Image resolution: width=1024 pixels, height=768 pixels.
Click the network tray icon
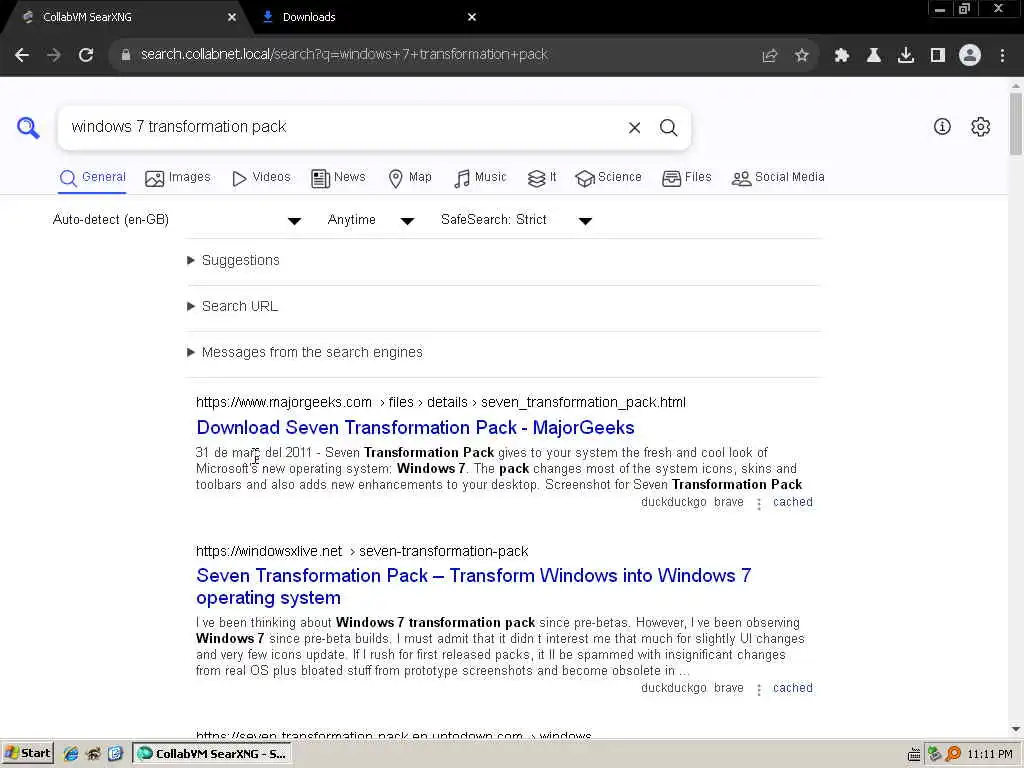[x=935, y=754]
